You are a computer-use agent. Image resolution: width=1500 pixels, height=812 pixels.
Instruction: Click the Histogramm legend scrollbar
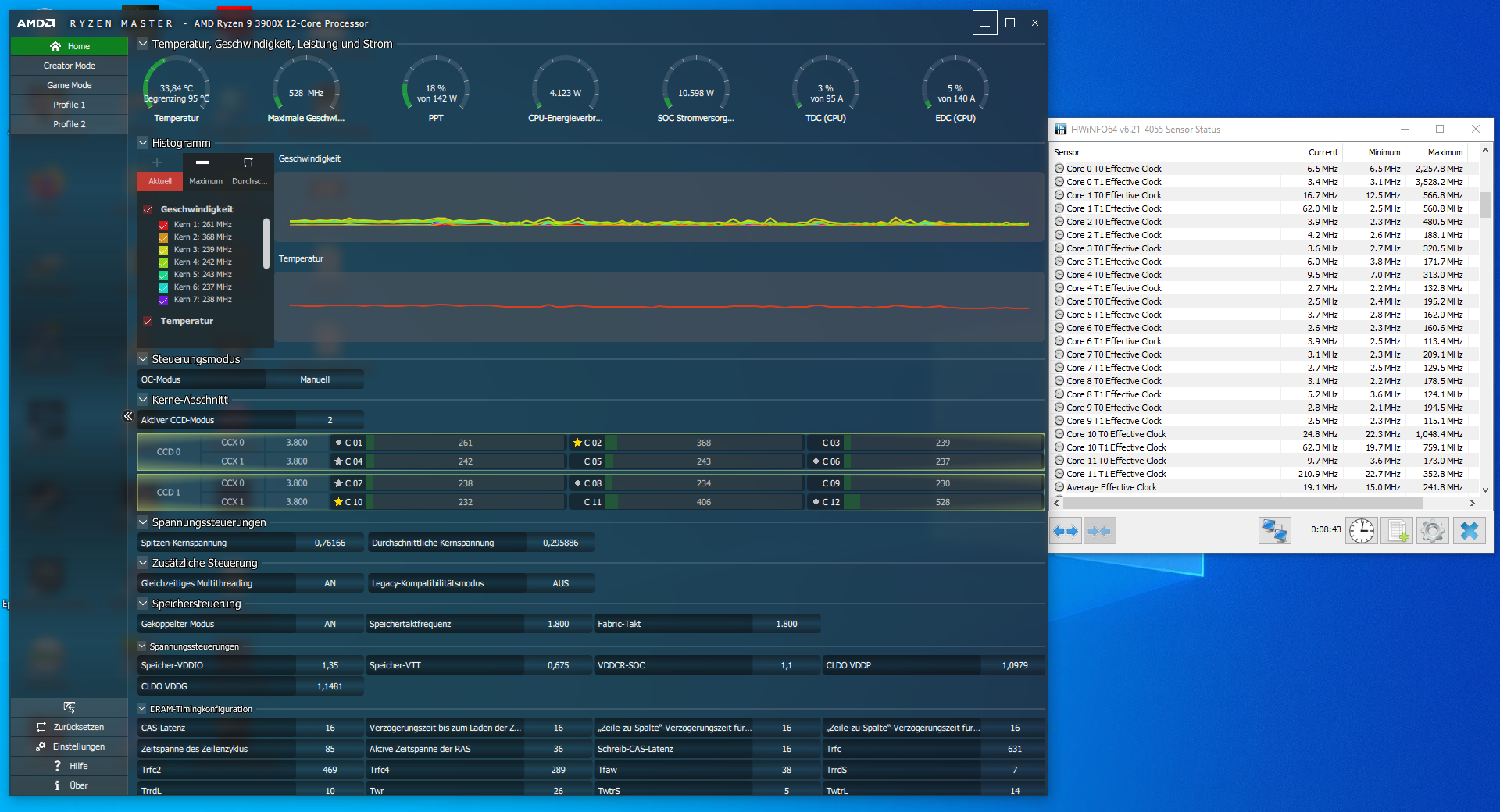(x=266, y=243)
